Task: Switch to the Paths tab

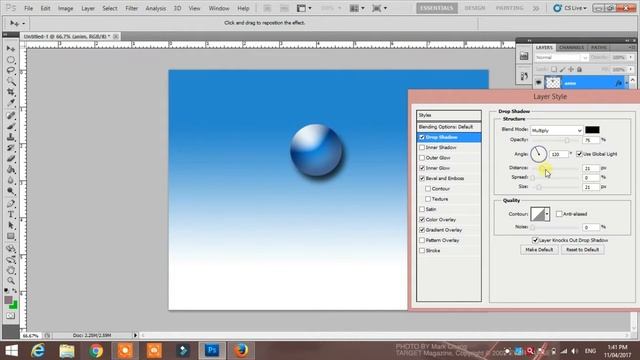Action: coord(599,48)
